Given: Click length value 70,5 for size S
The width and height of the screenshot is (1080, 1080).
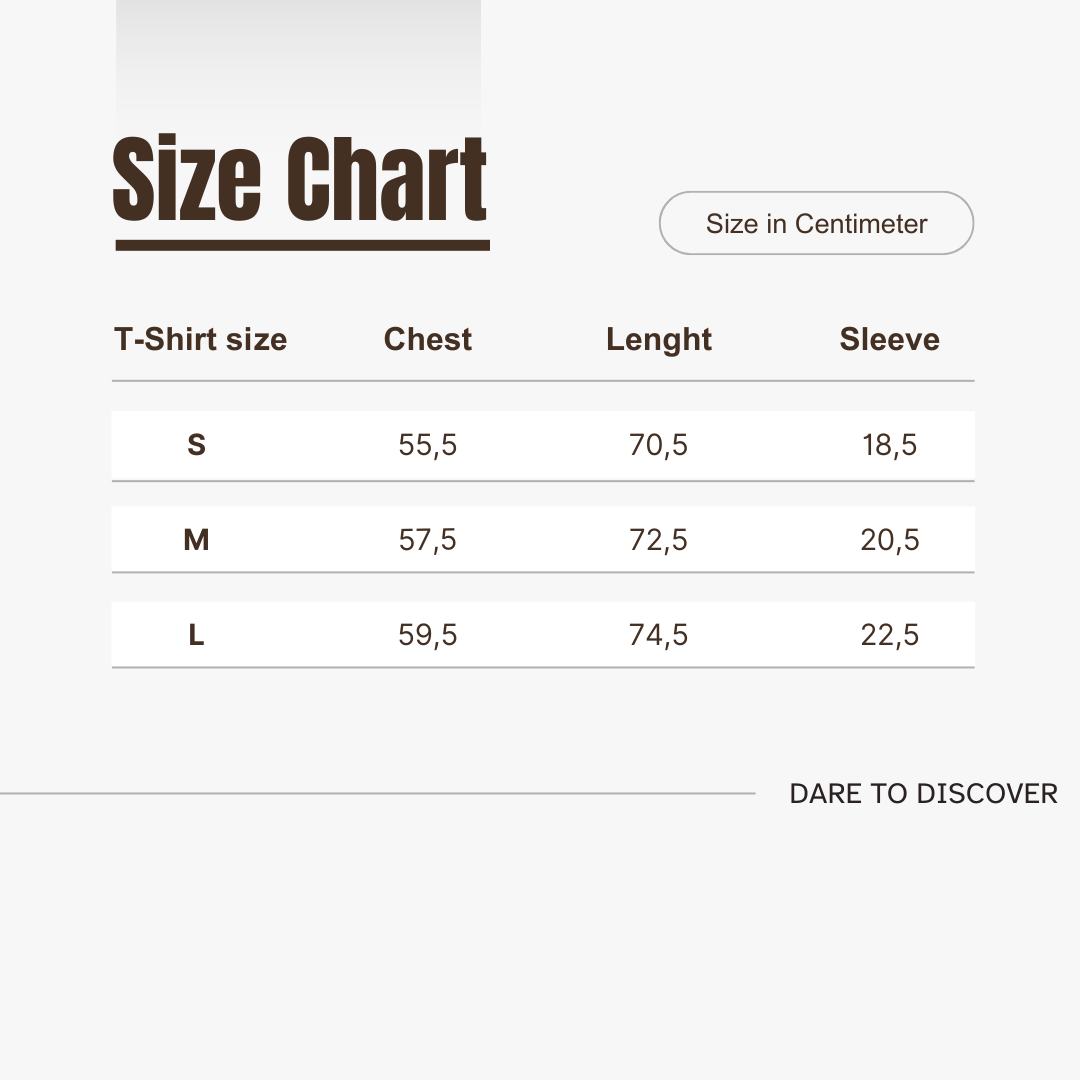Looking at the screenshot, I should [658, 445].
